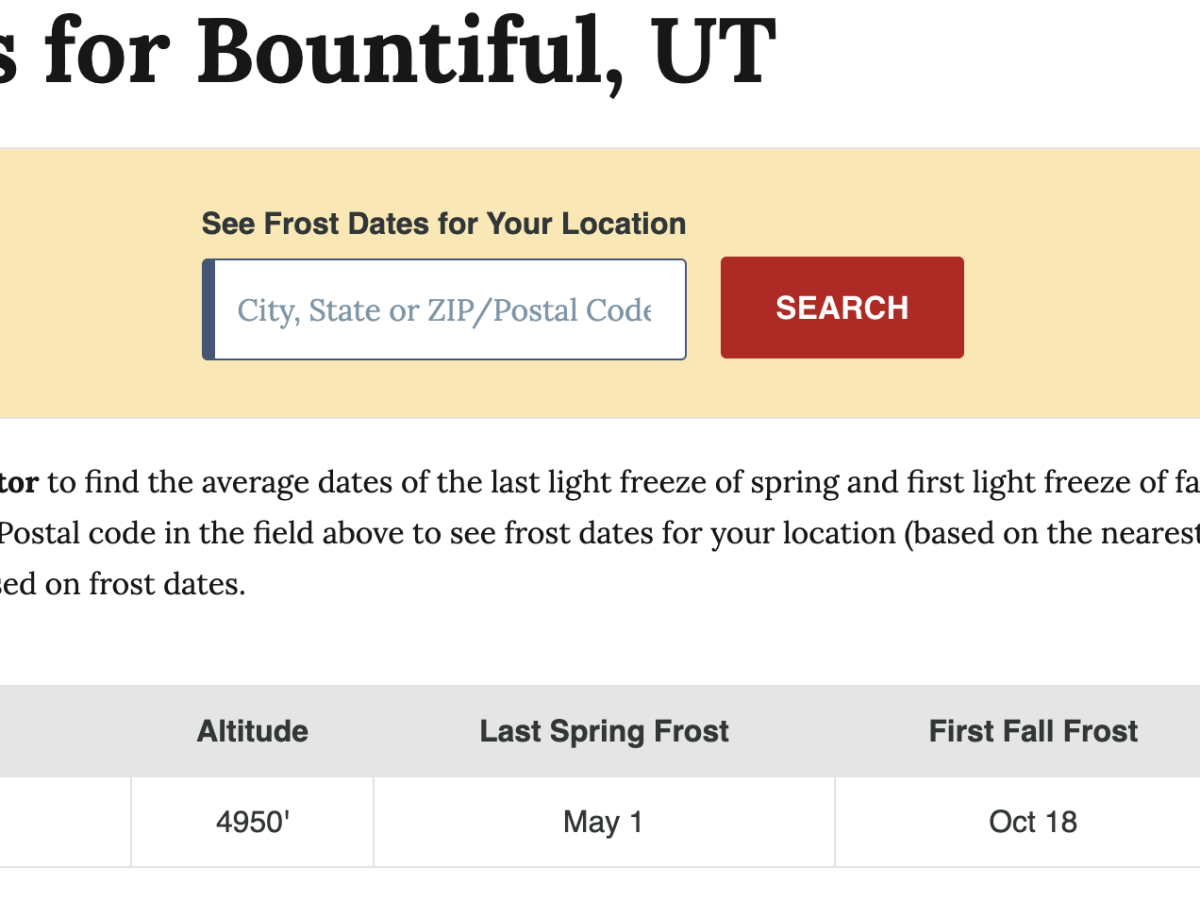The width and height of the screenshot is (1200, 900).
Task: Click the bold "tor" text in the paragraph
Action: [18, 484]
